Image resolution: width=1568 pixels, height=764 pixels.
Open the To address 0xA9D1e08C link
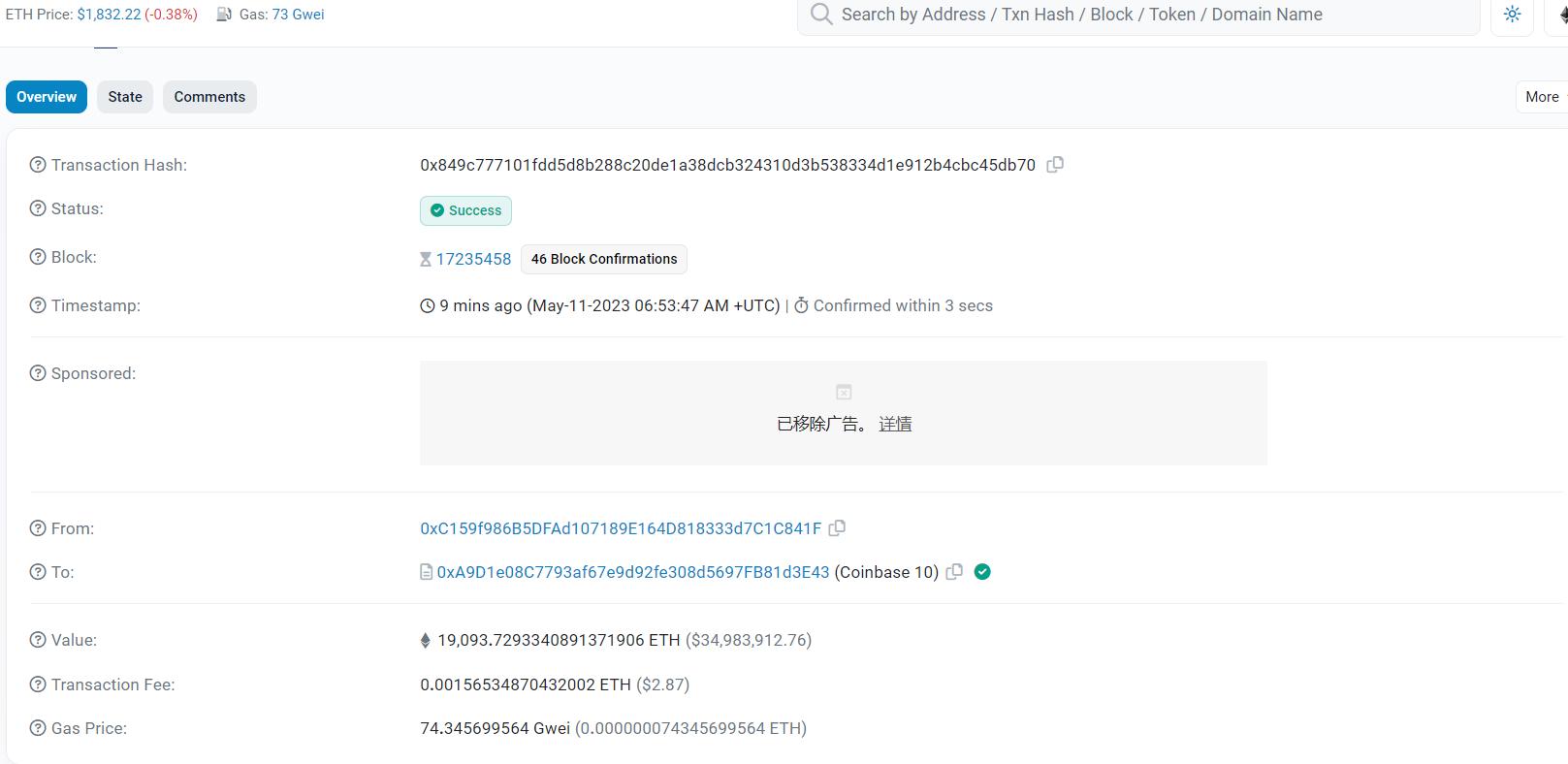633,572
